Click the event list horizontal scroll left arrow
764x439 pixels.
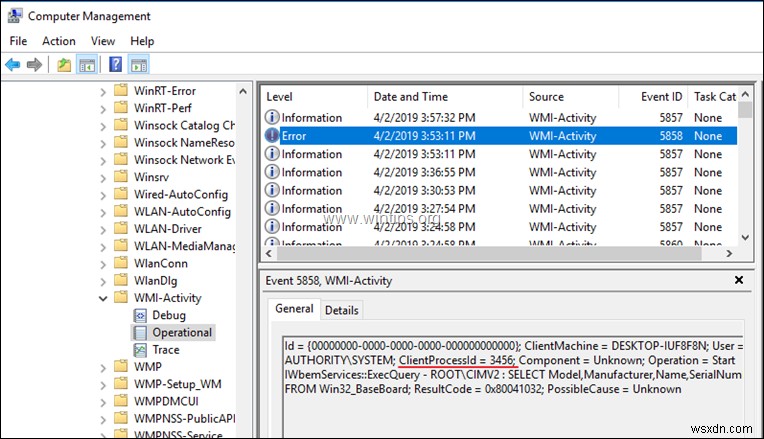pyautogui.click(x=268, y=253)
